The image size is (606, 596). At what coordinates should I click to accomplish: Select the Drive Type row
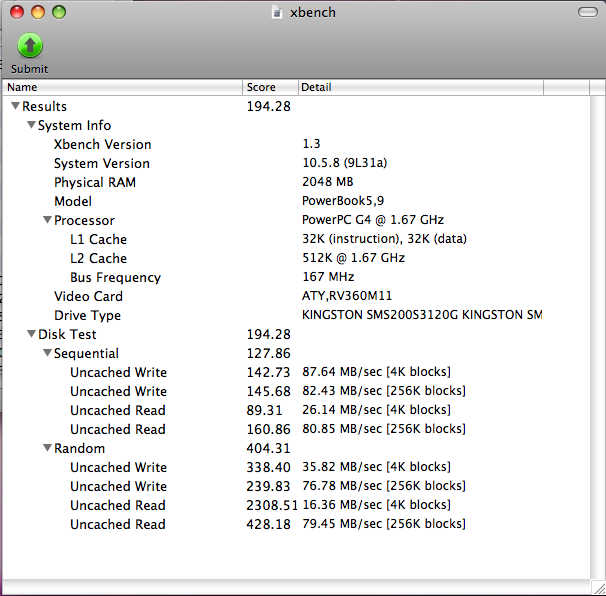click(296, 315)
